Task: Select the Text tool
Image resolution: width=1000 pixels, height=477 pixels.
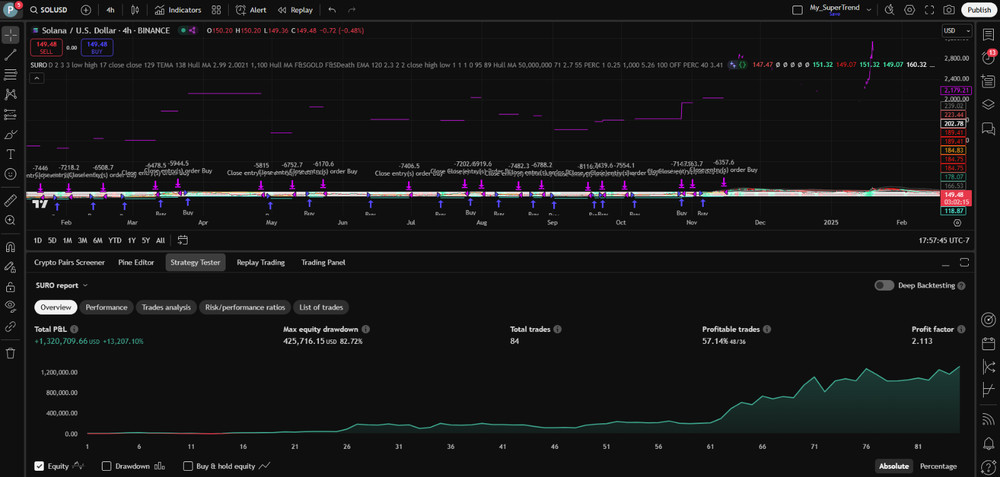Action: (x=10, y=154)
